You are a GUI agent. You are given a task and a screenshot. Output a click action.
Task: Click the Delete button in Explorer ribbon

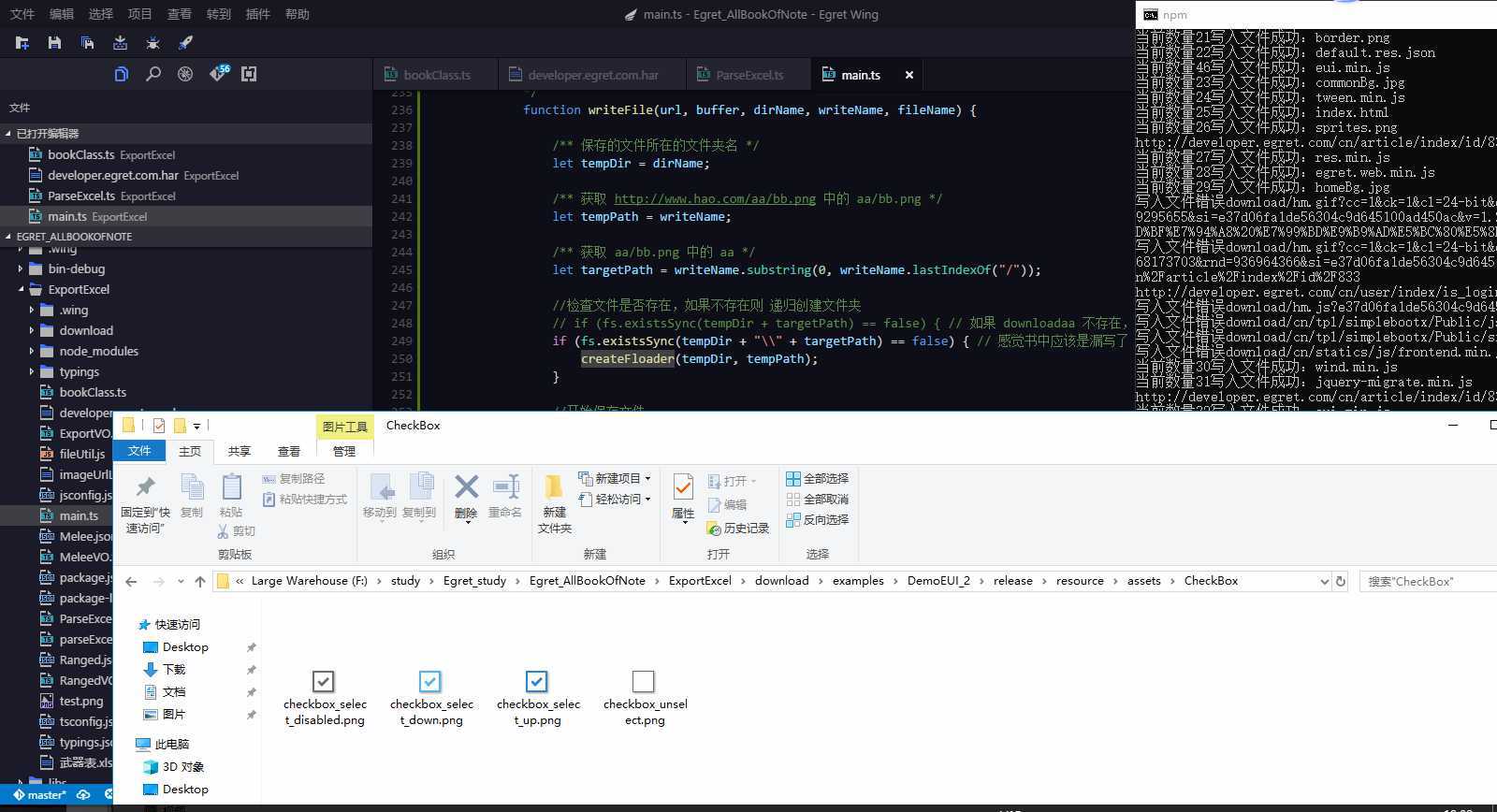(466, 497)
